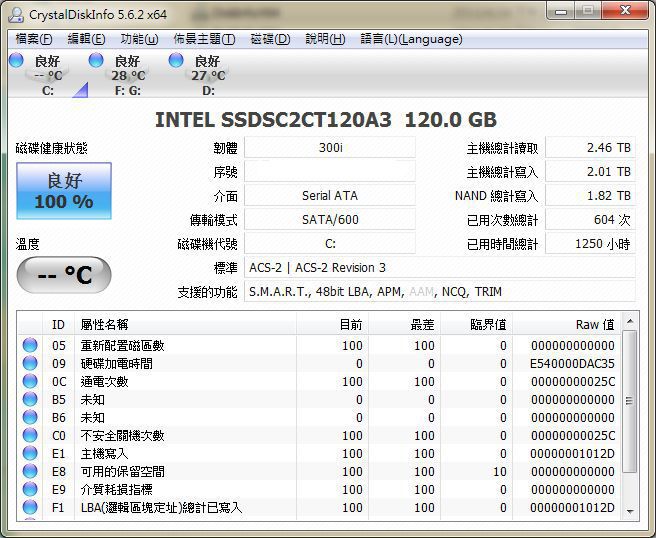Click the CrystalDiskInfo title bar app icon

pos(17,15)
